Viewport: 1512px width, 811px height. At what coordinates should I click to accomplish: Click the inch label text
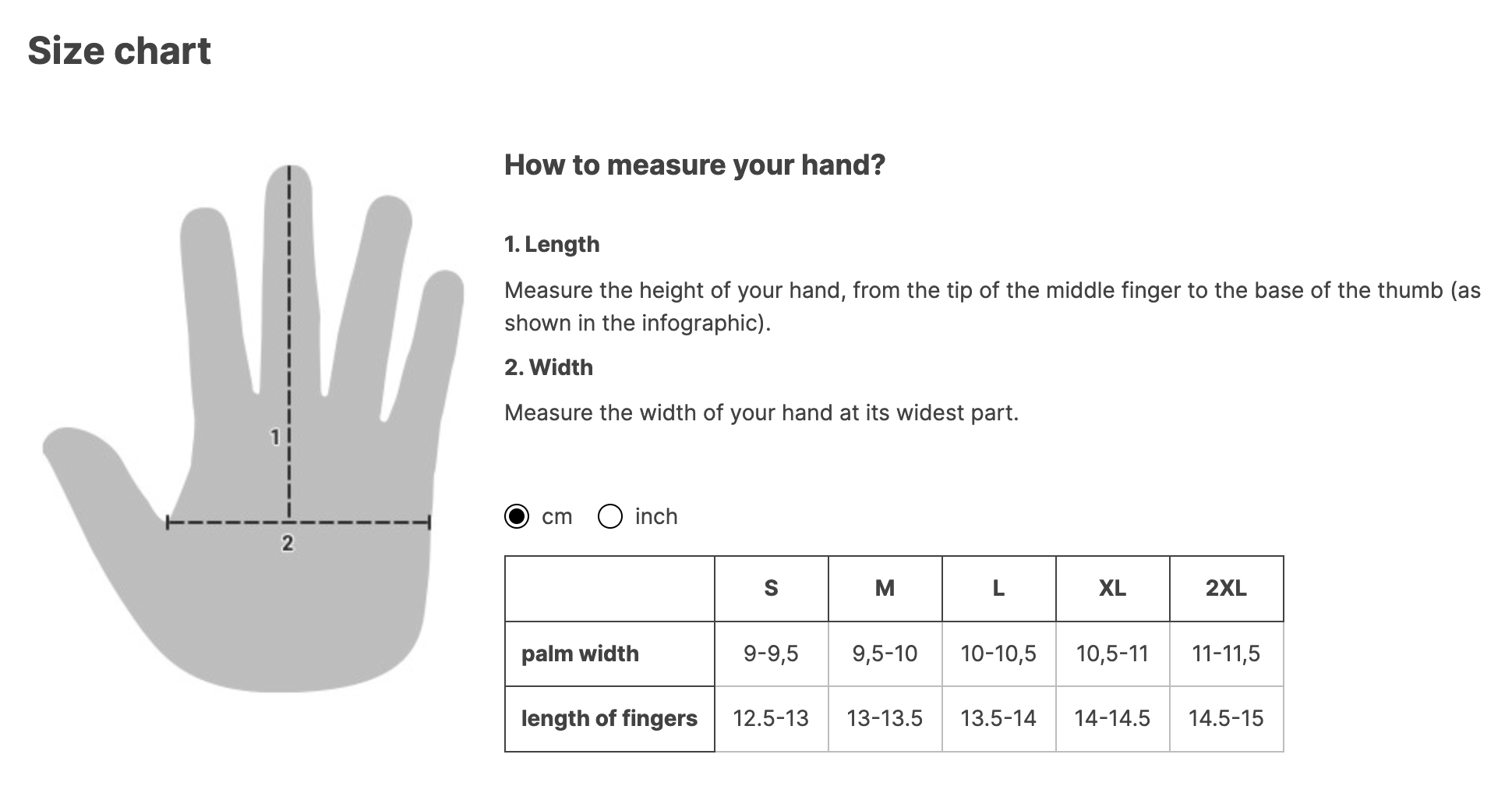(x=656, y=516)
